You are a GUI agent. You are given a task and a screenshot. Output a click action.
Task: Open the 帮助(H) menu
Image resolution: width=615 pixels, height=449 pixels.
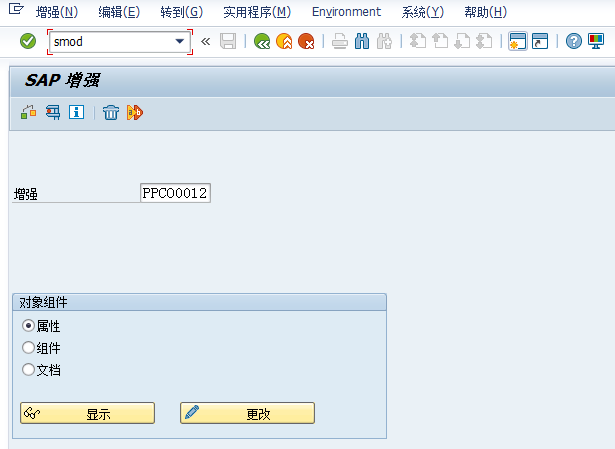(x=486, y=12)
